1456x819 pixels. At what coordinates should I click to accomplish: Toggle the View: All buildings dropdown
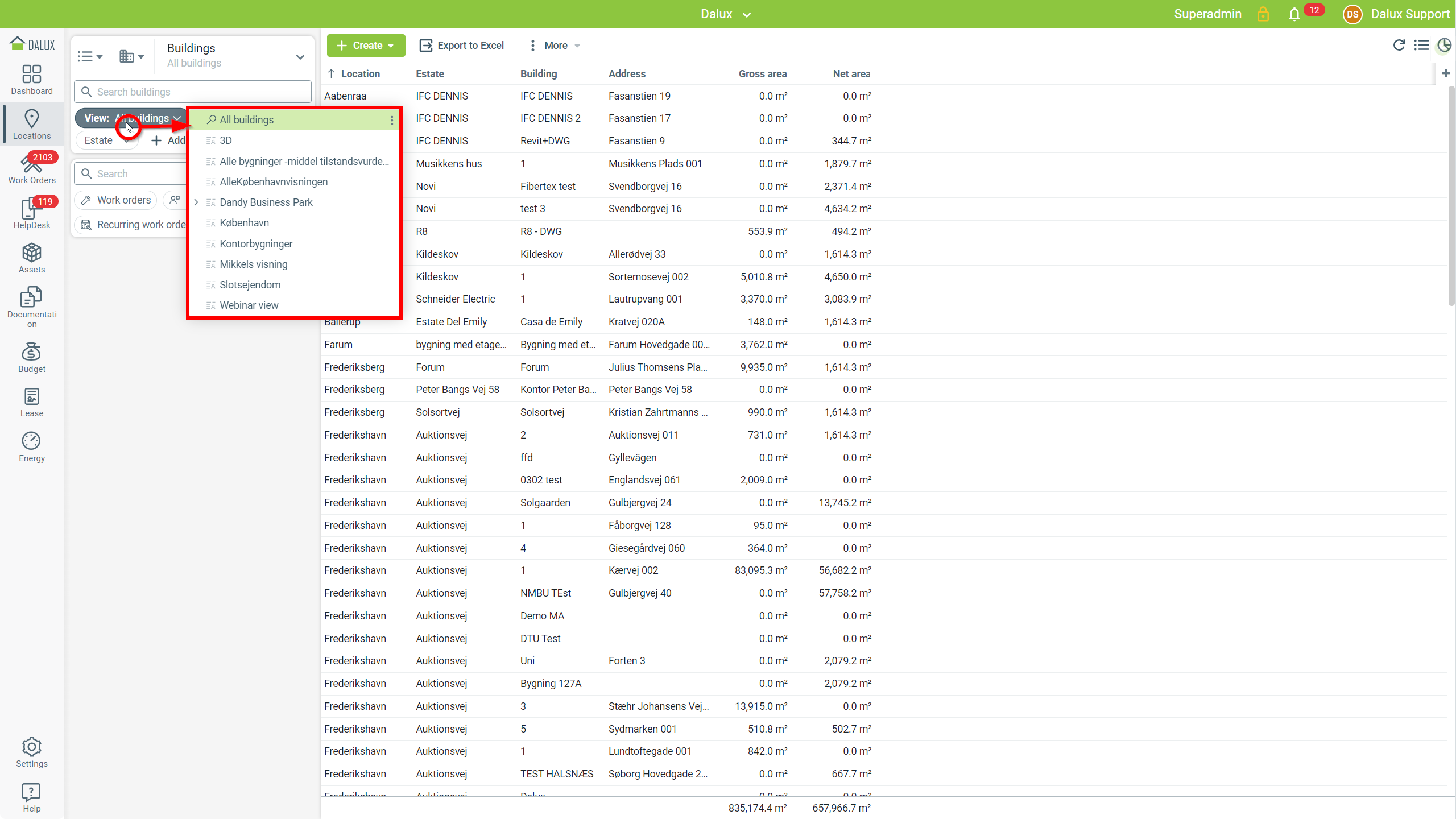[132, 118]
